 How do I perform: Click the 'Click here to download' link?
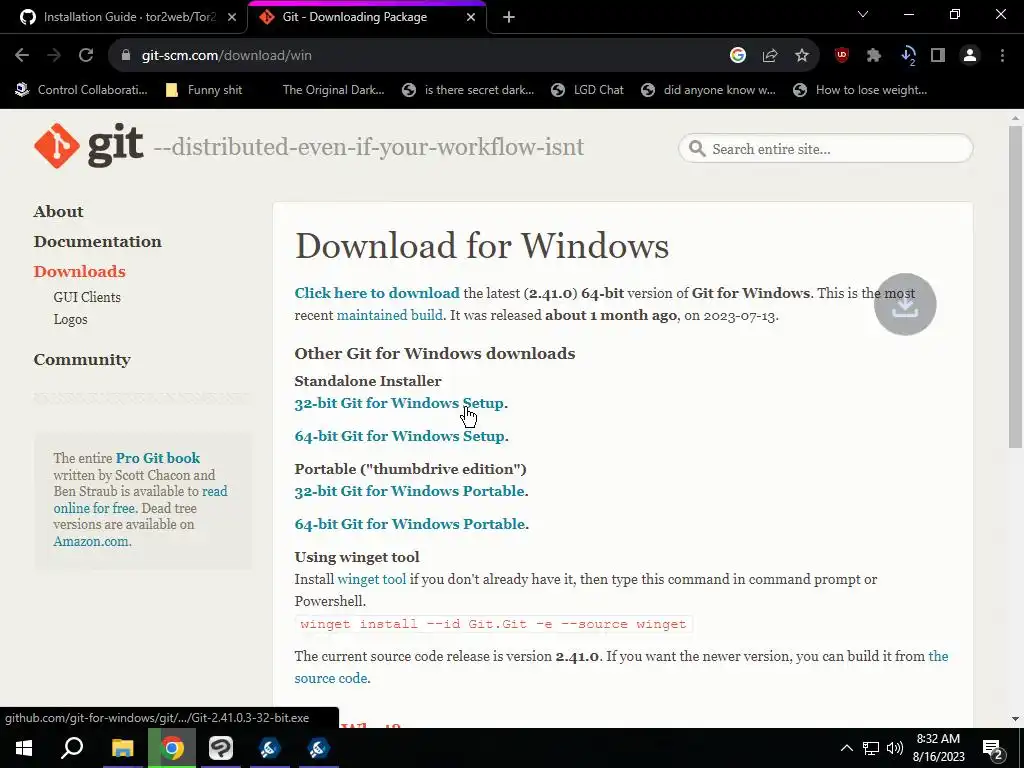click(x=377, y=293)
